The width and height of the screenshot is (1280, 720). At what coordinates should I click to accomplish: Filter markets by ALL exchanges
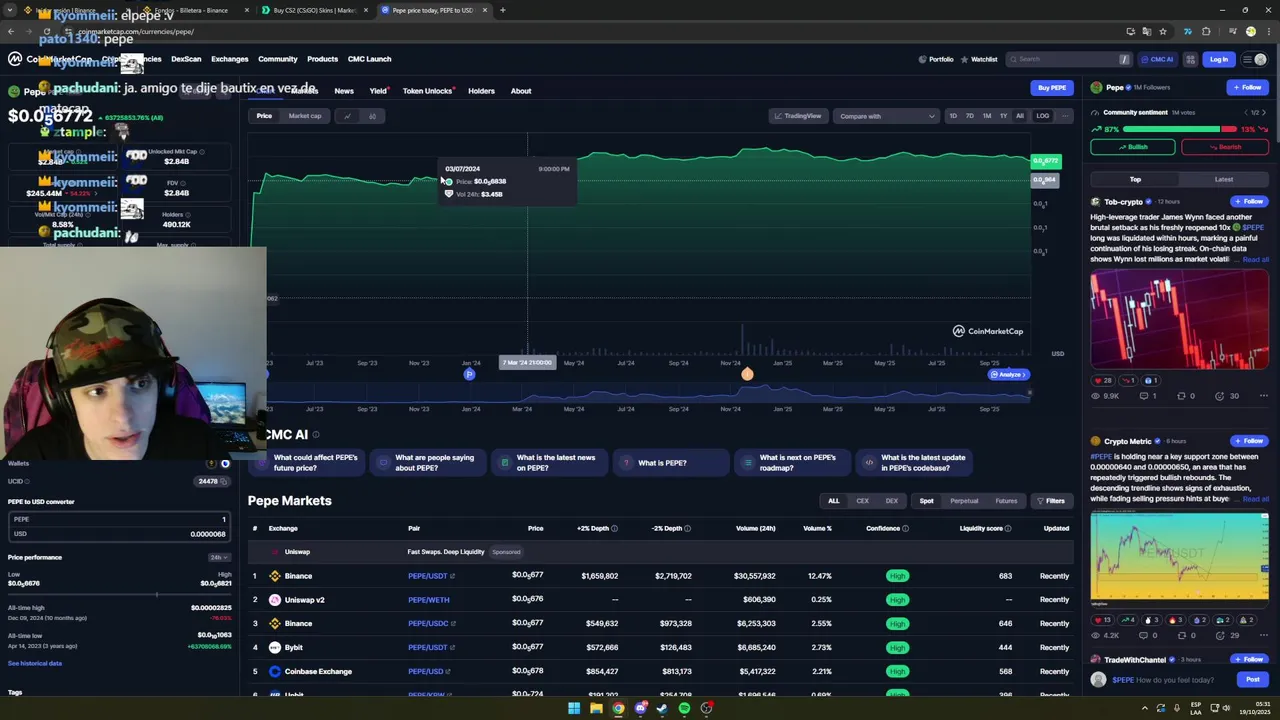coord(833,501)
